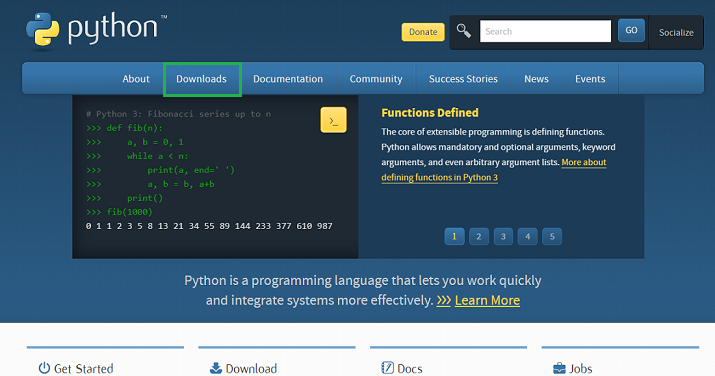715x376 pixels.
Task: Open the About menu
Action: click(136, 79)
